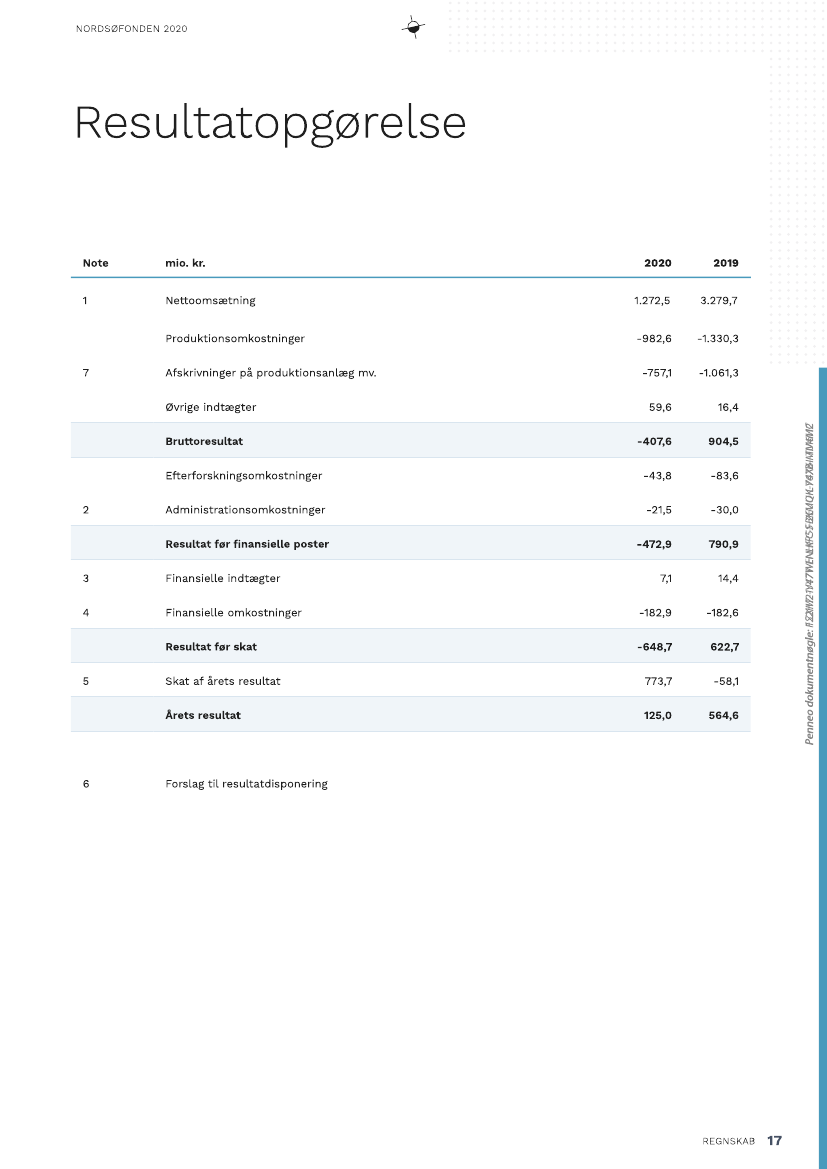
Task: Click the Finansielle omkostninger row label
Action: tap(233, 612)
